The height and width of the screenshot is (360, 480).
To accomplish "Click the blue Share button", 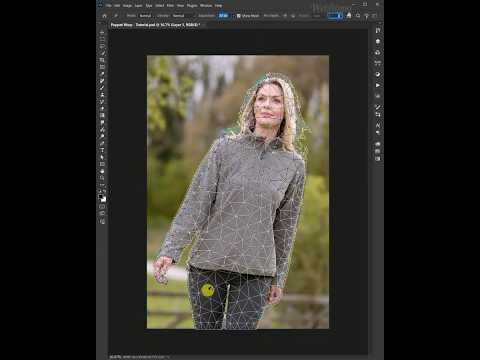I will click(x=335, y=16).
